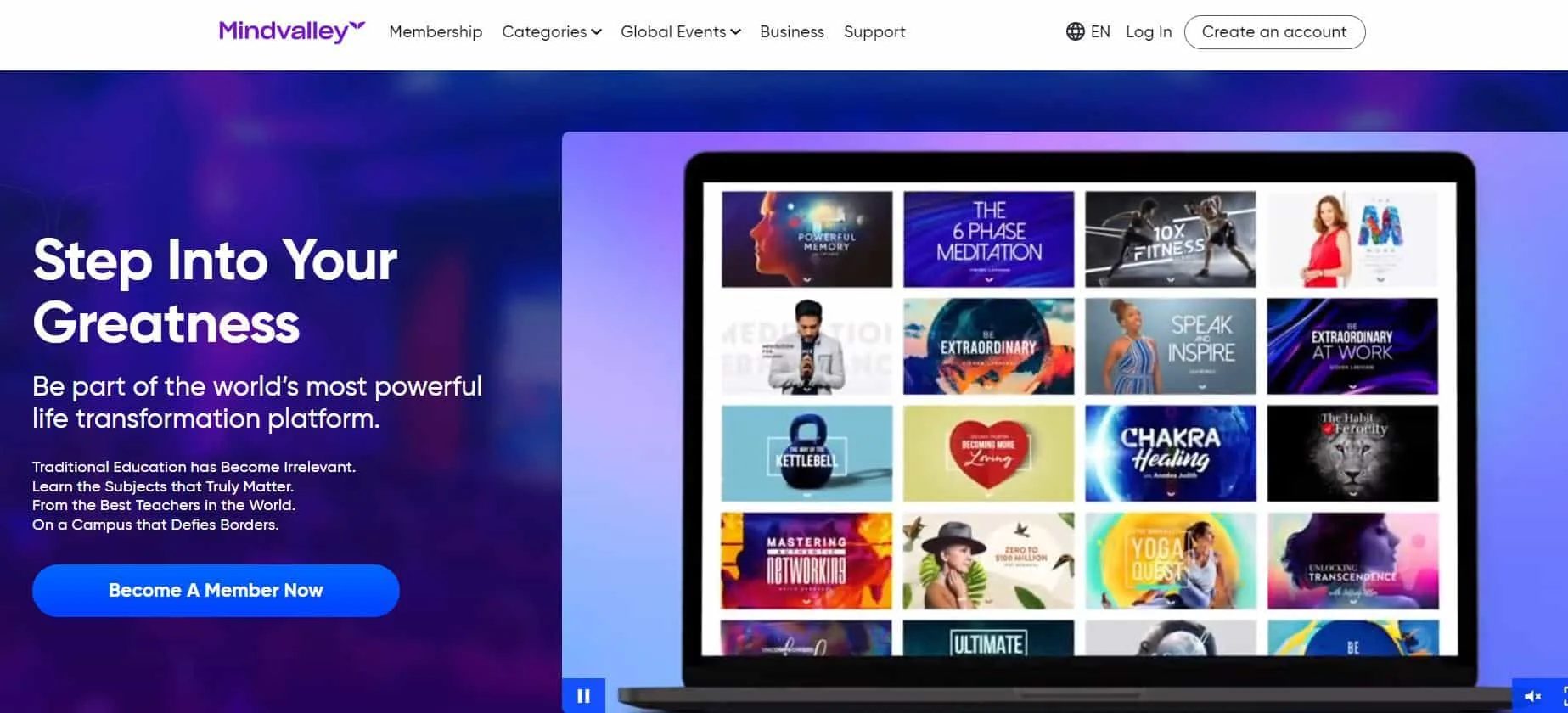Select the Powerful Memory course thumbnail
The height and width of the screenshot is (713, 1568).
click(806, 239)
